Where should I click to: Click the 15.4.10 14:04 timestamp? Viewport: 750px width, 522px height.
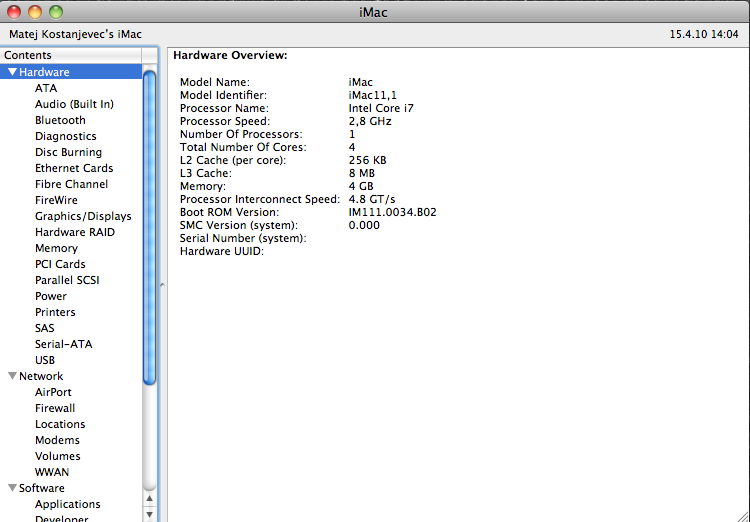click(x=704, y=34)
